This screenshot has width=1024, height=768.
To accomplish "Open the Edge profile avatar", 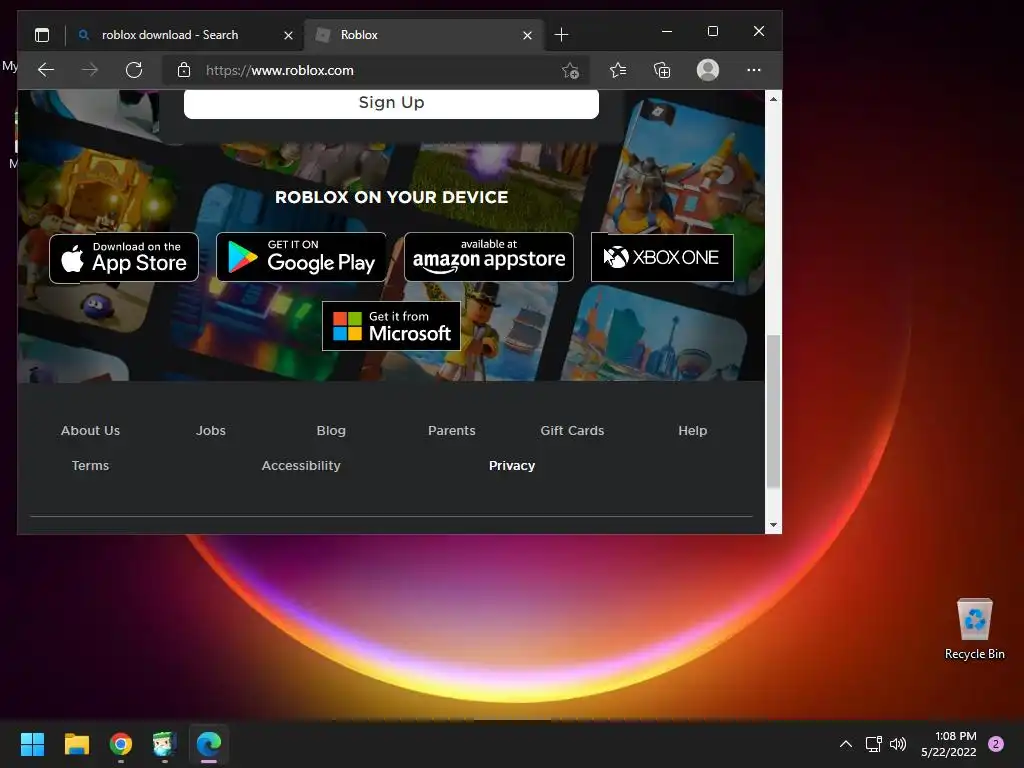I will [x=708, y=70].
